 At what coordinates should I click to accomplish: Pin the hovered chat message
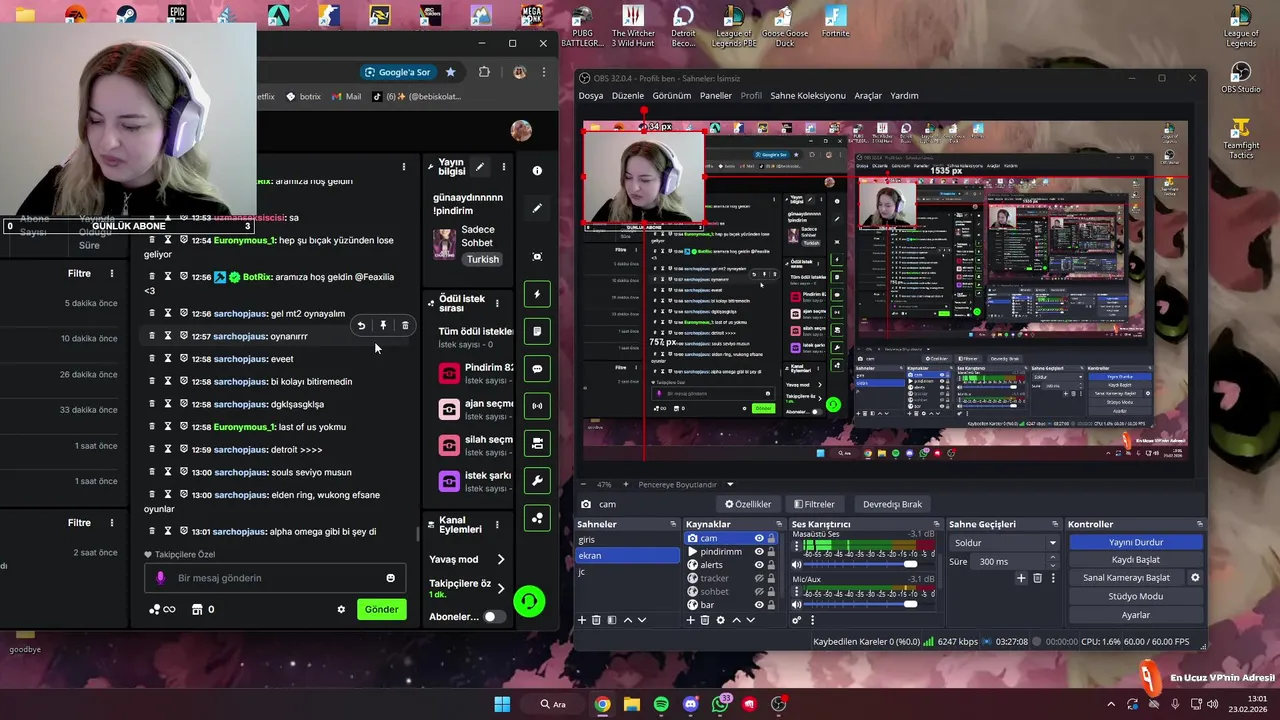383,325
